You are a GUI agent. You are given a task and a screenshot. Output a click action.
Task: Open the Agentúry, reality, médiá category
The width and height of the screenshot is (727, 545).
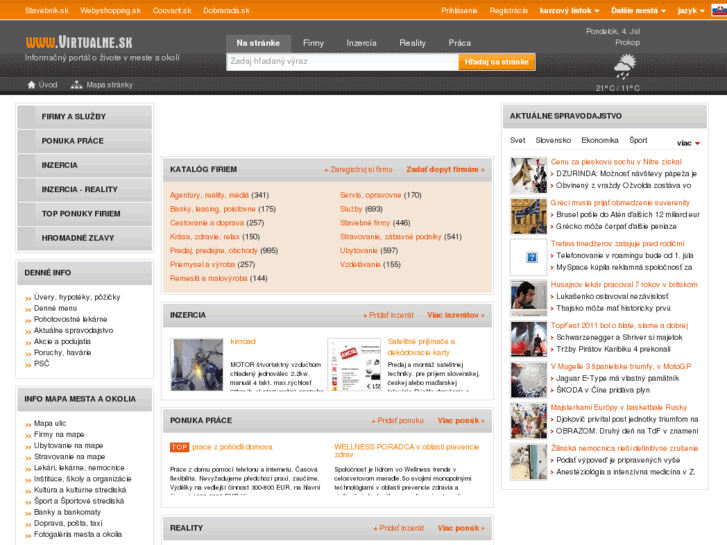pos(209,195)
